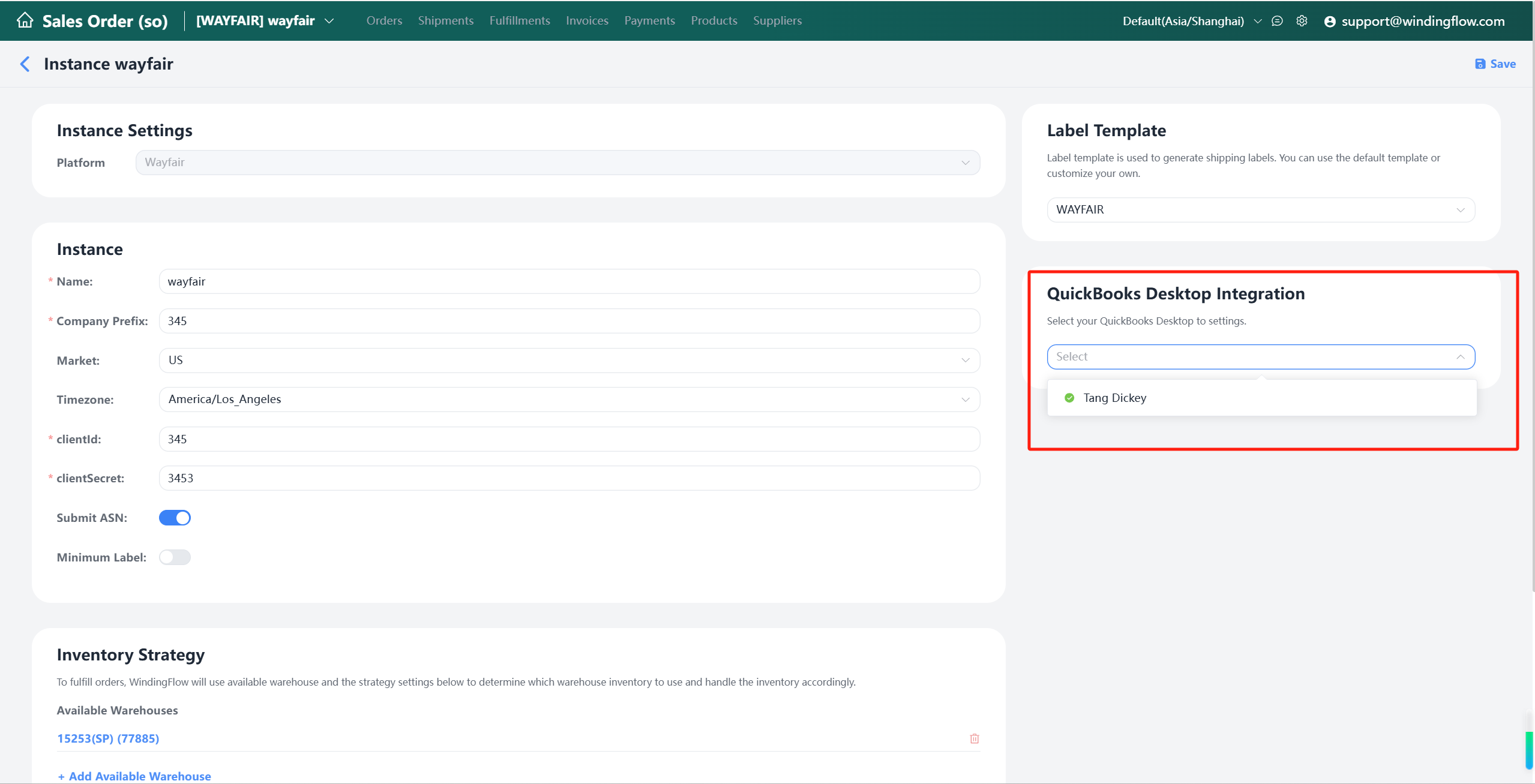The width and height of the screenshot is (1535, 784).
Task: Open the chat message icon in header
Action: click(x=1277, y=21)
